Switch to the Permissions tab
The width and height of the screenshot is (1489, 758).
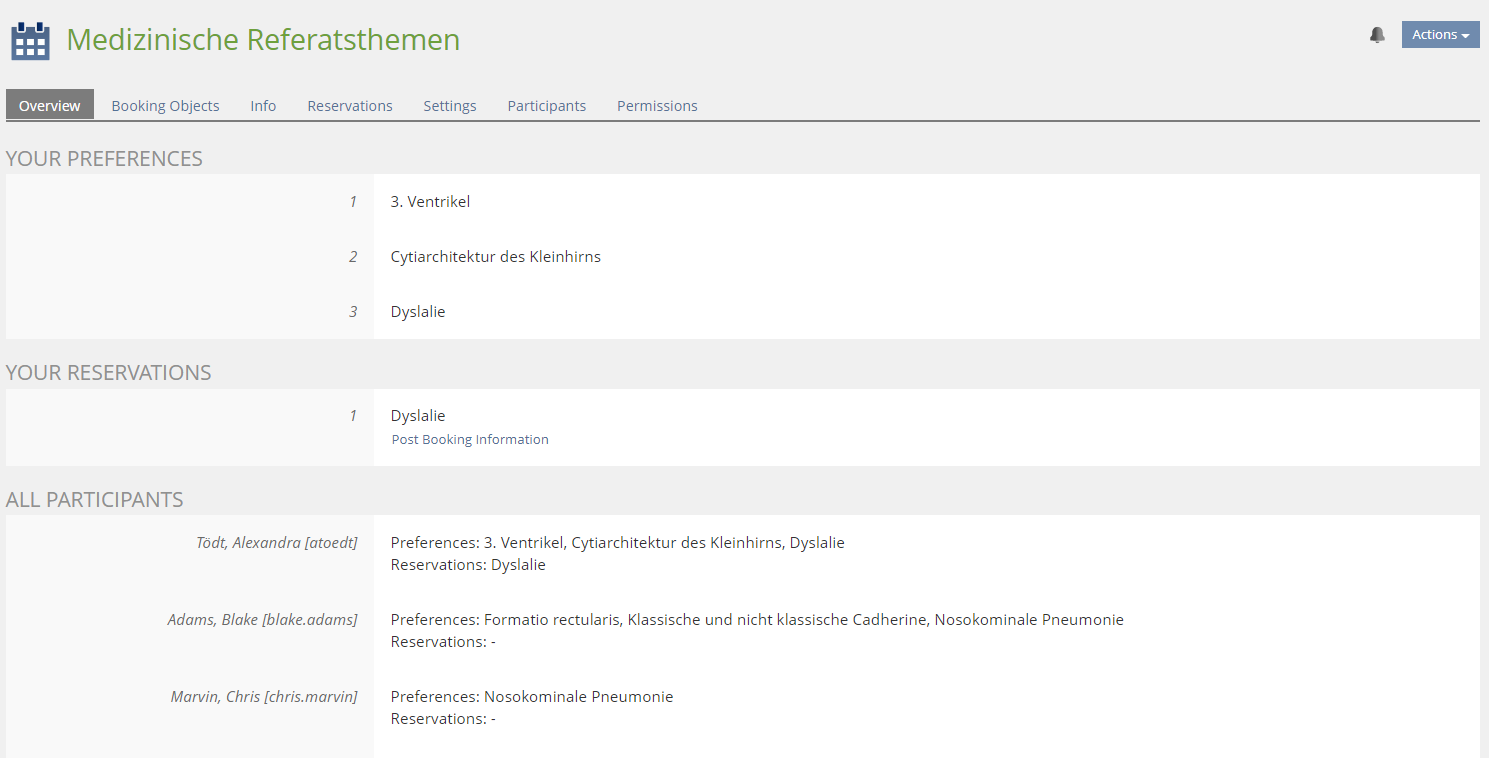(657, 105)
